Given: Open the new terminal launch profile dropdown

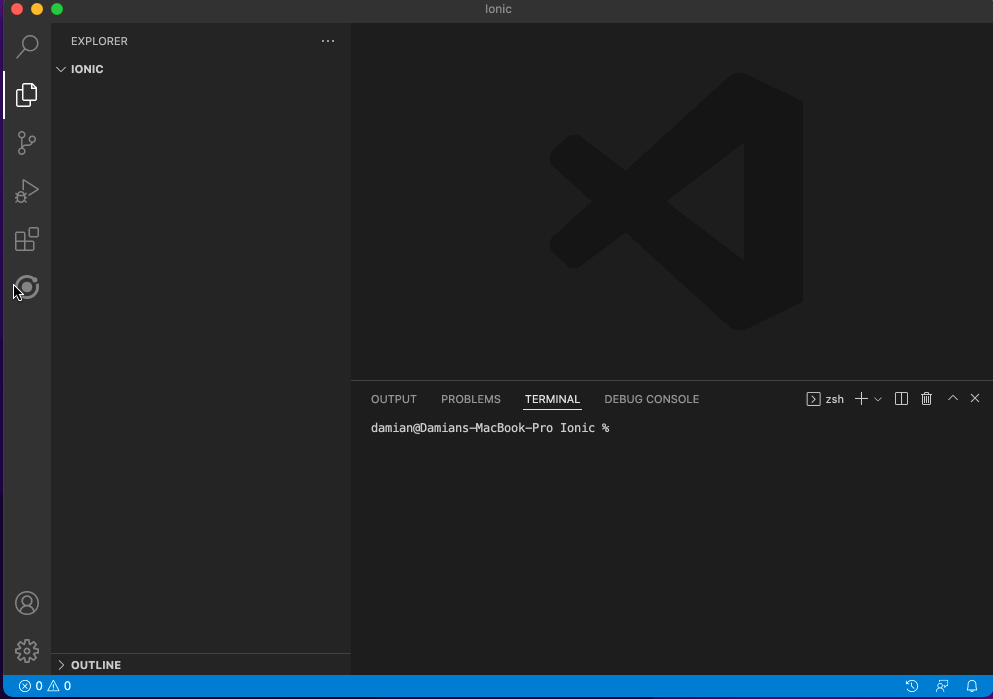Looking at the screenshot, I should tap(879, 399).
